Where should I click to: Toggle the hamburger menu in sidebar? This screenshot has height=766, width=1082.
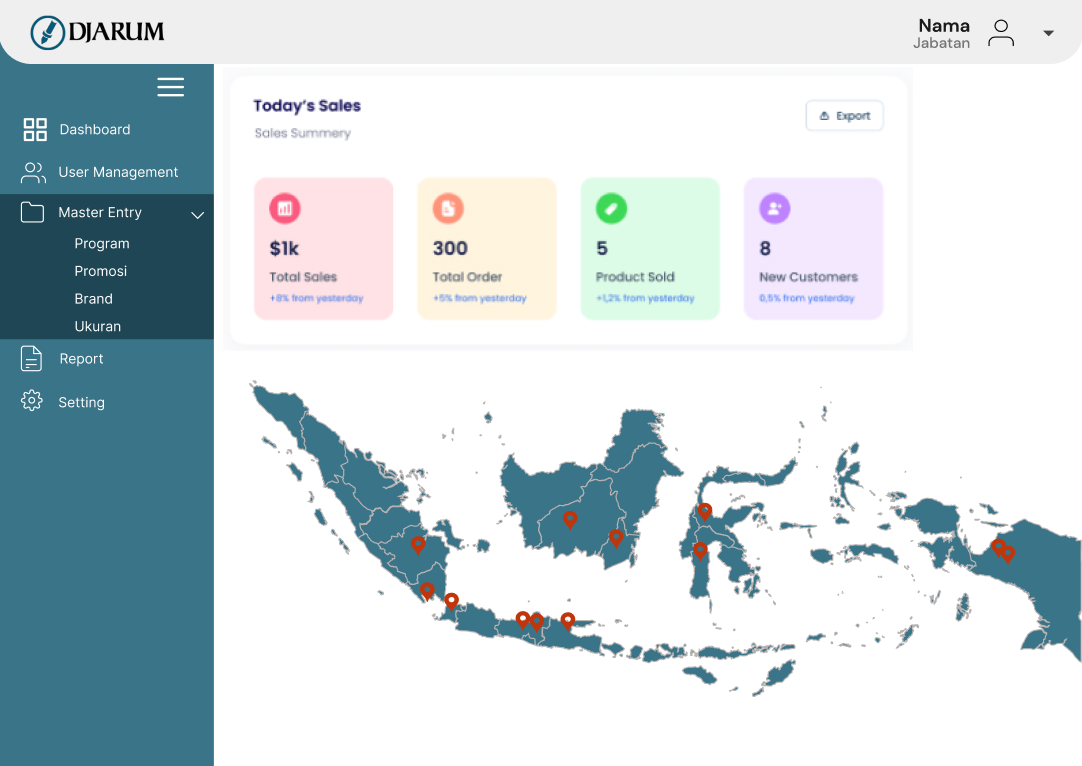(170, 87)
